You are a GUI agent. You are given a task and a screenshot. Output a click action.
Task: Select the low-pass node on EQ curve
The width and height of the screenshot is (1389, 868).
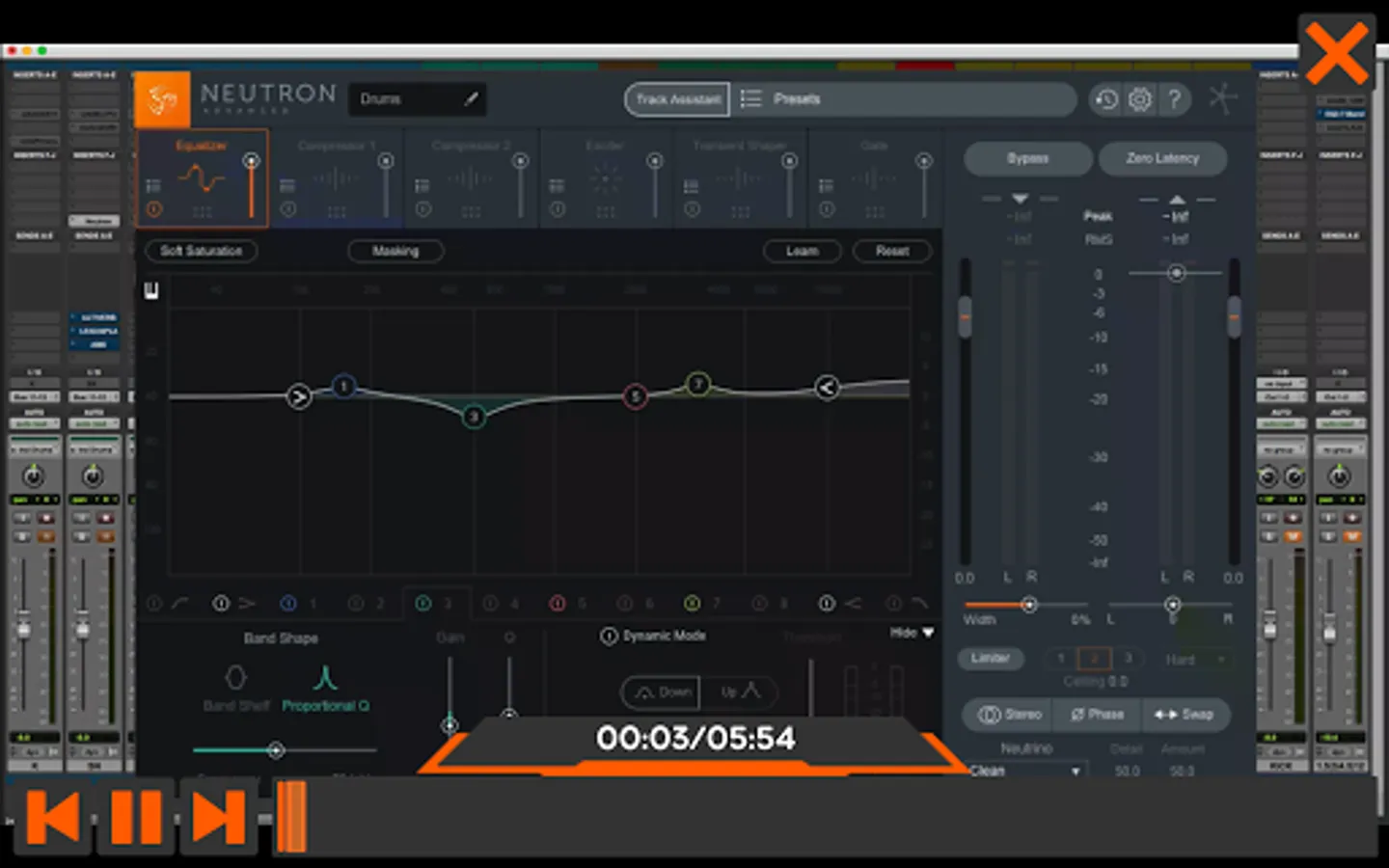[827, 388]
